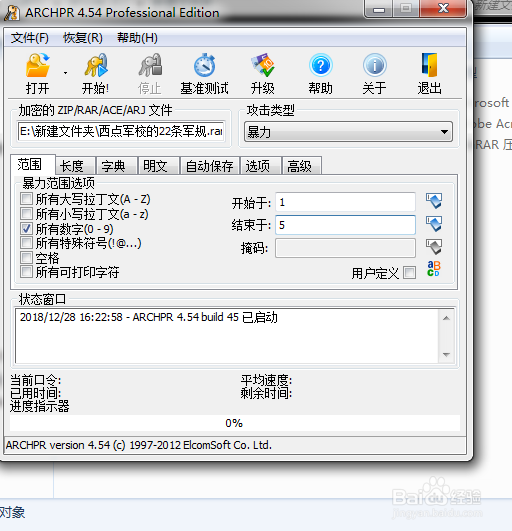The height and width of the screenshot is (531, 512).
Task: Click the 结束于 input field
Action: click(345, 225)
